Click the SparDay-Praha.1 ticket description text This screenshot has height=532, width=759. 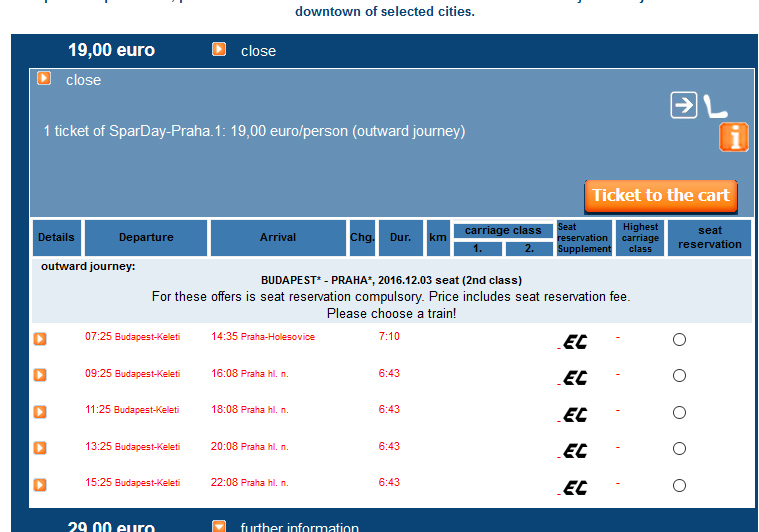pyautogui.click(x=254, y=131)
